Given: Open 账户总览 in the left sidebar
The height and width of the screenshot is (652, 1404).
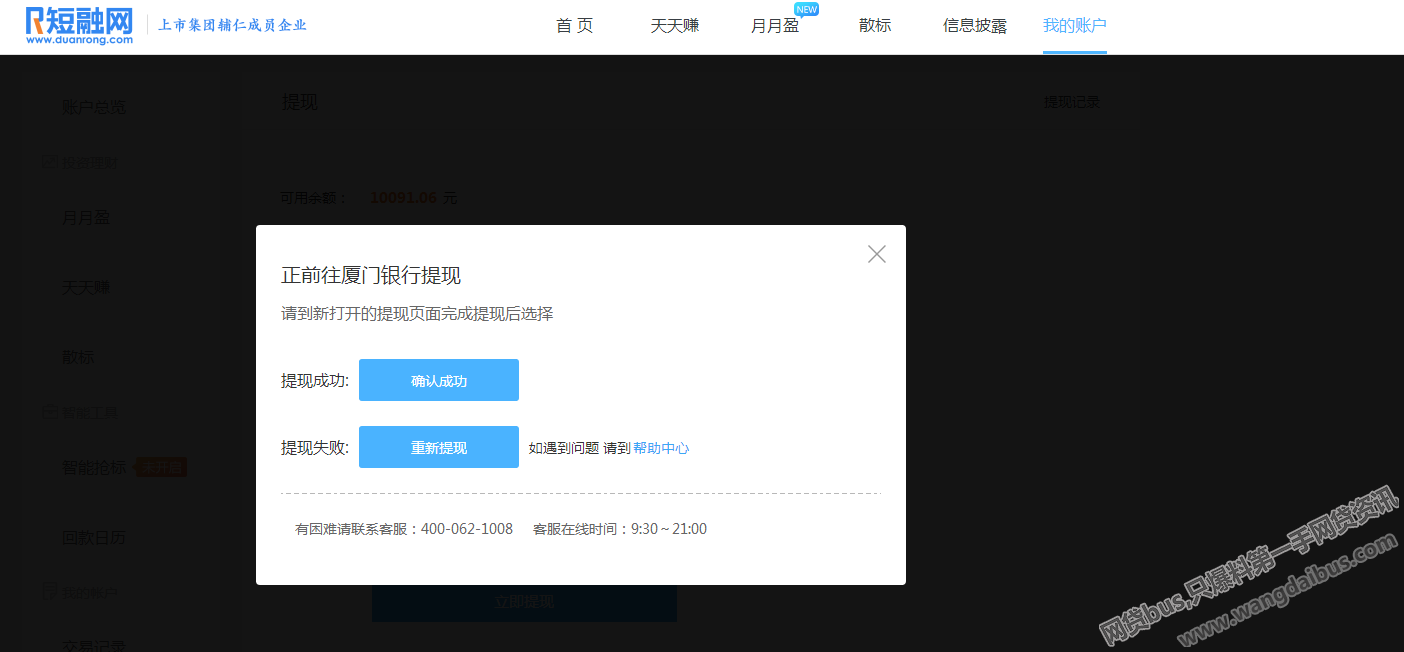Looking at the screenshot, I should pos(94,107).
